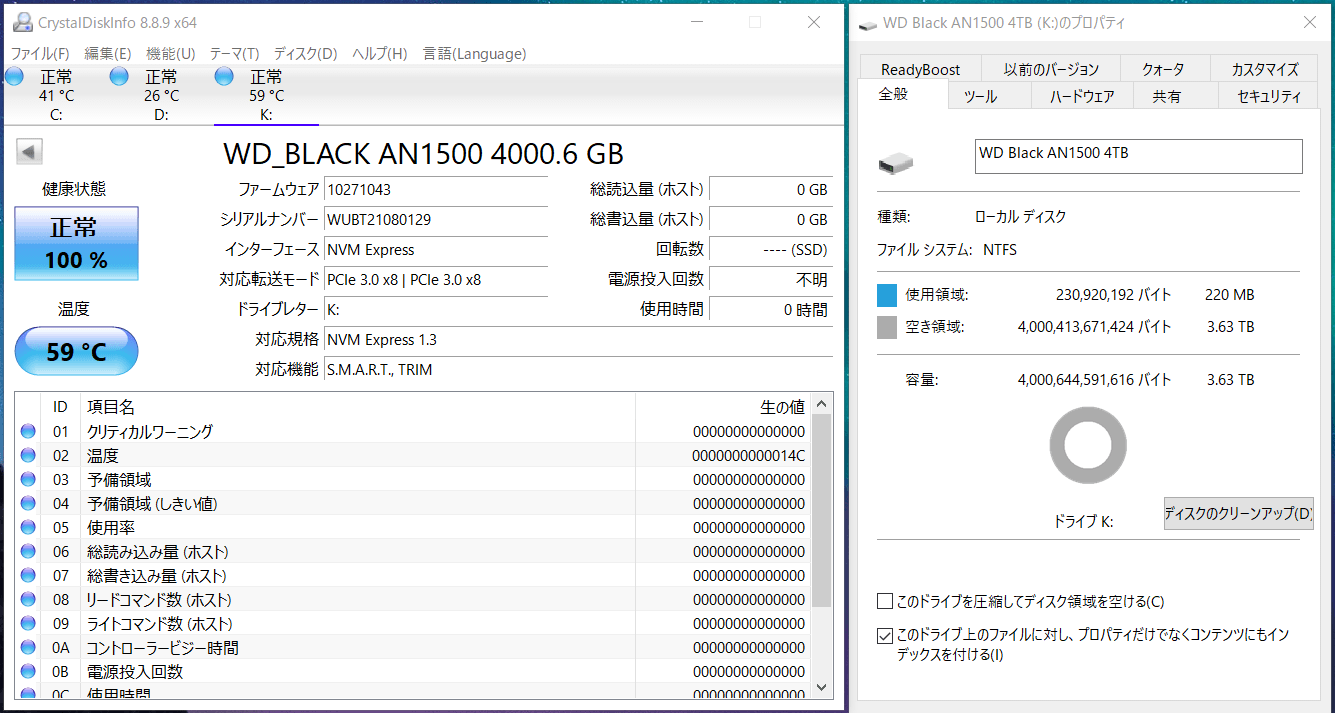Click status dot for ID 07 総書き込み量
Viewport: 1335px width, 713px height.
point(28,576)
